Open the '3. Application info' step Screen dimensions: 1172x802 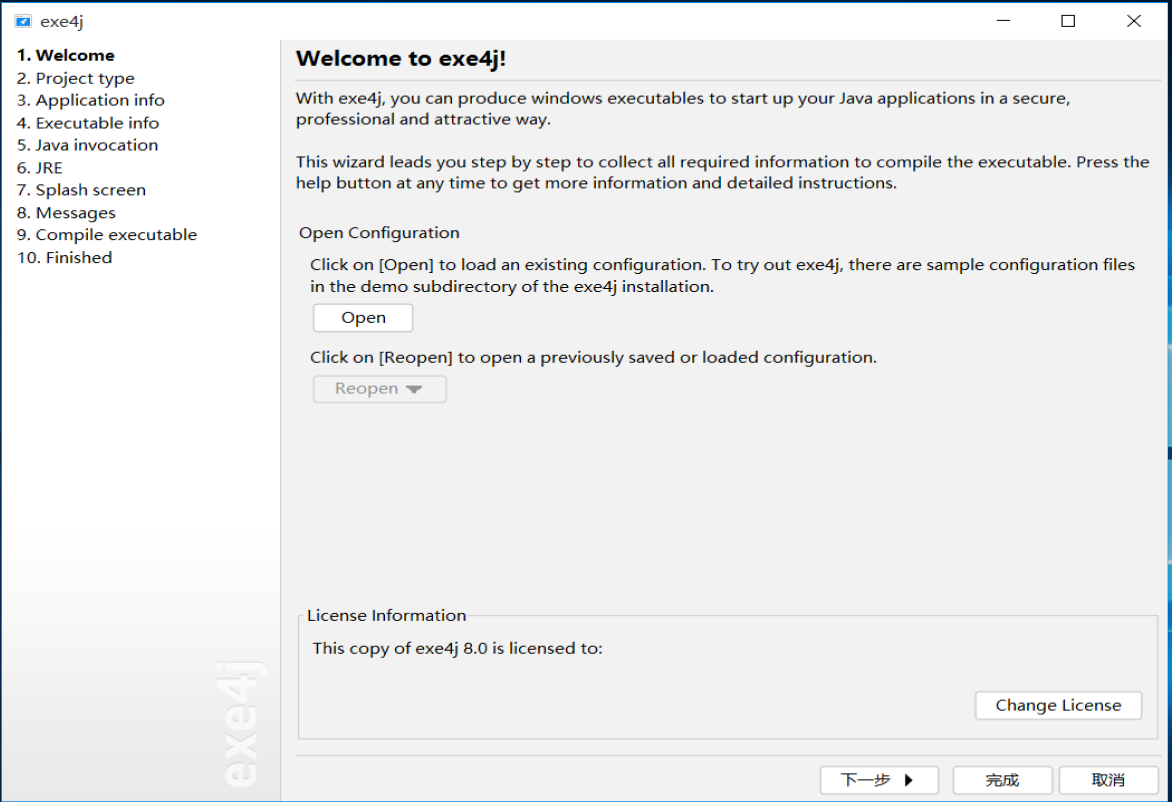click(x=90, y=100)
